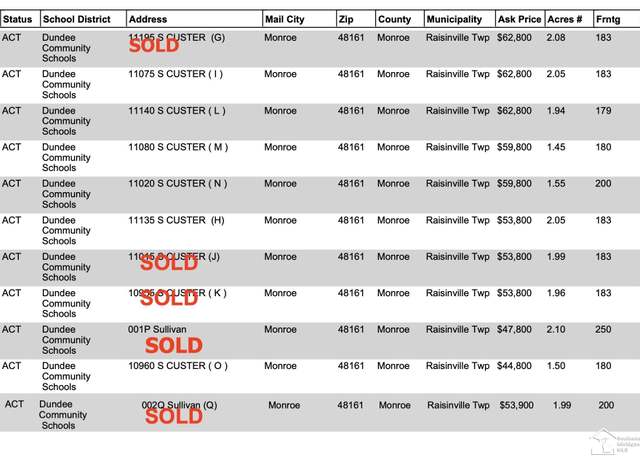This screenshot has height=460, width=640.
Task: Select the $44,800 ask price cell
Action: [514, 366]
